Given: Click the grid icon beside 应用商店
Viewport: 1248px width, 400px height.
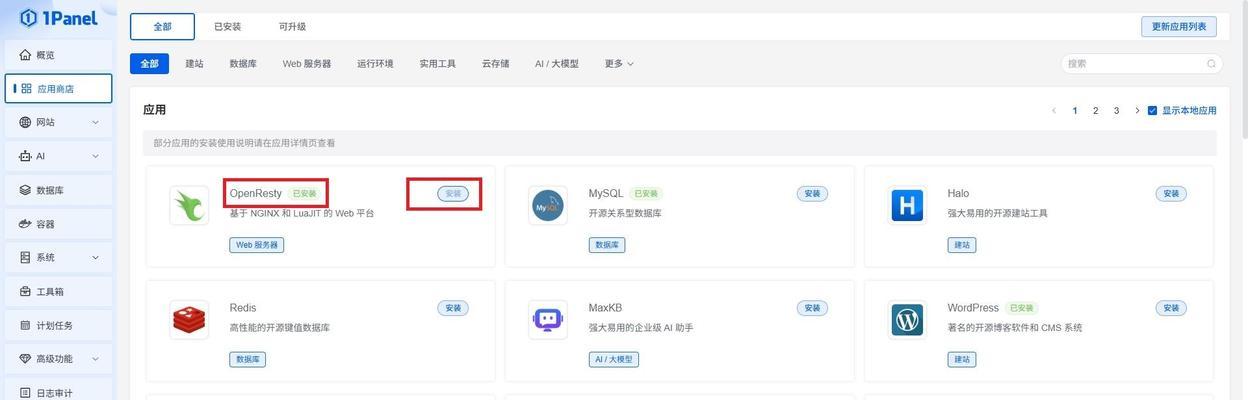Looking at the screenshot, I should pyautogui.click(x=26, y=89).
